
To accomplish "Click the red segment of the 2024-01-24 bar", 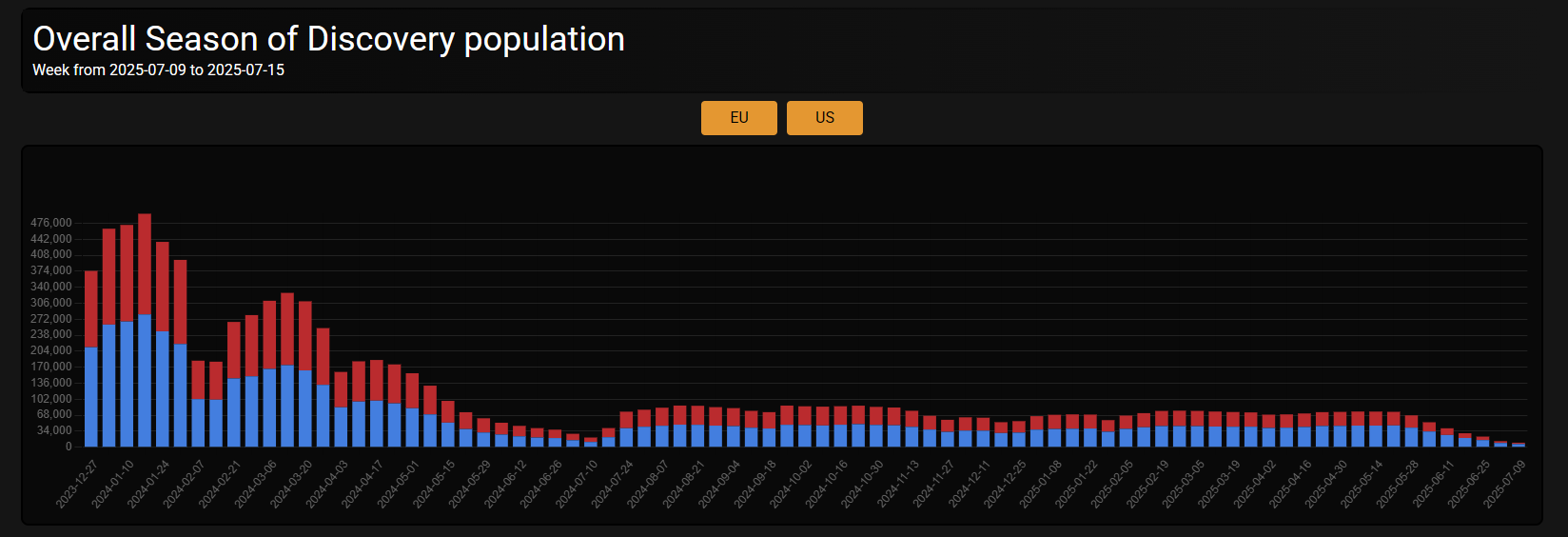I will [163, 287].
